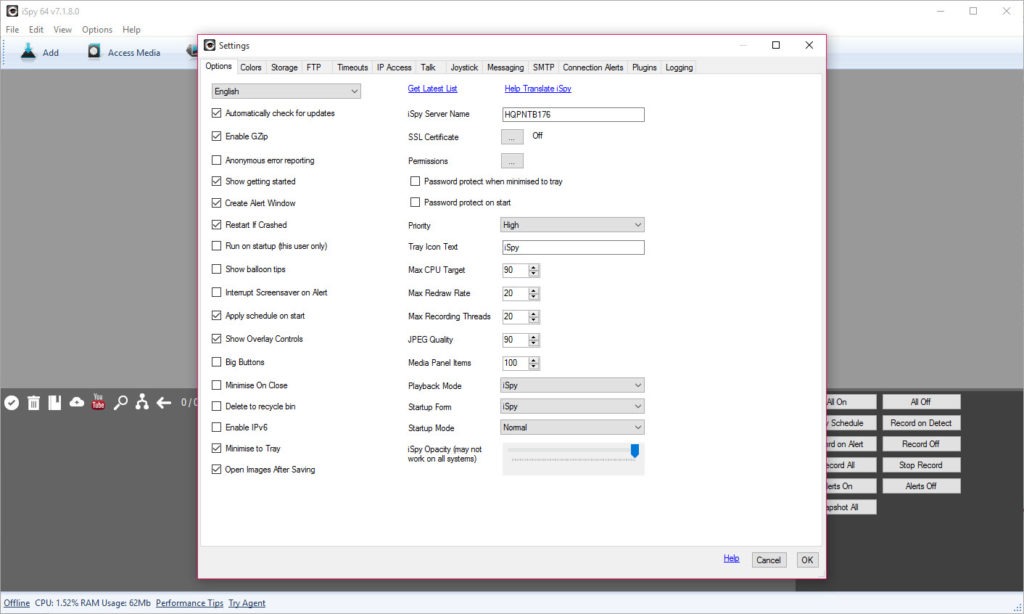Click the iSpy app icon in main title bar
Image resolution: width=1024 pixels, height=614 pixels.
click(x=12, y=11)
